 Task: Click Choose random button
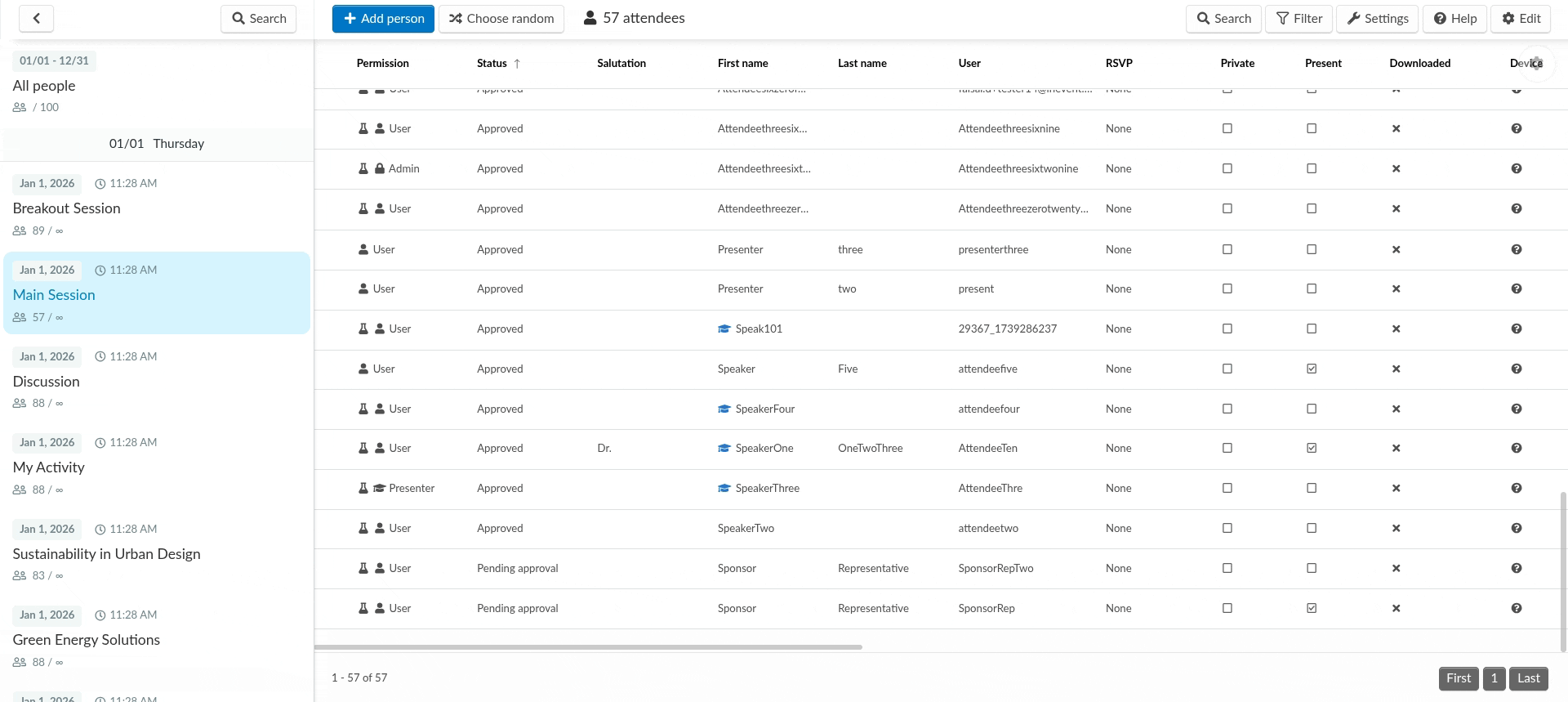coord(501,18)
